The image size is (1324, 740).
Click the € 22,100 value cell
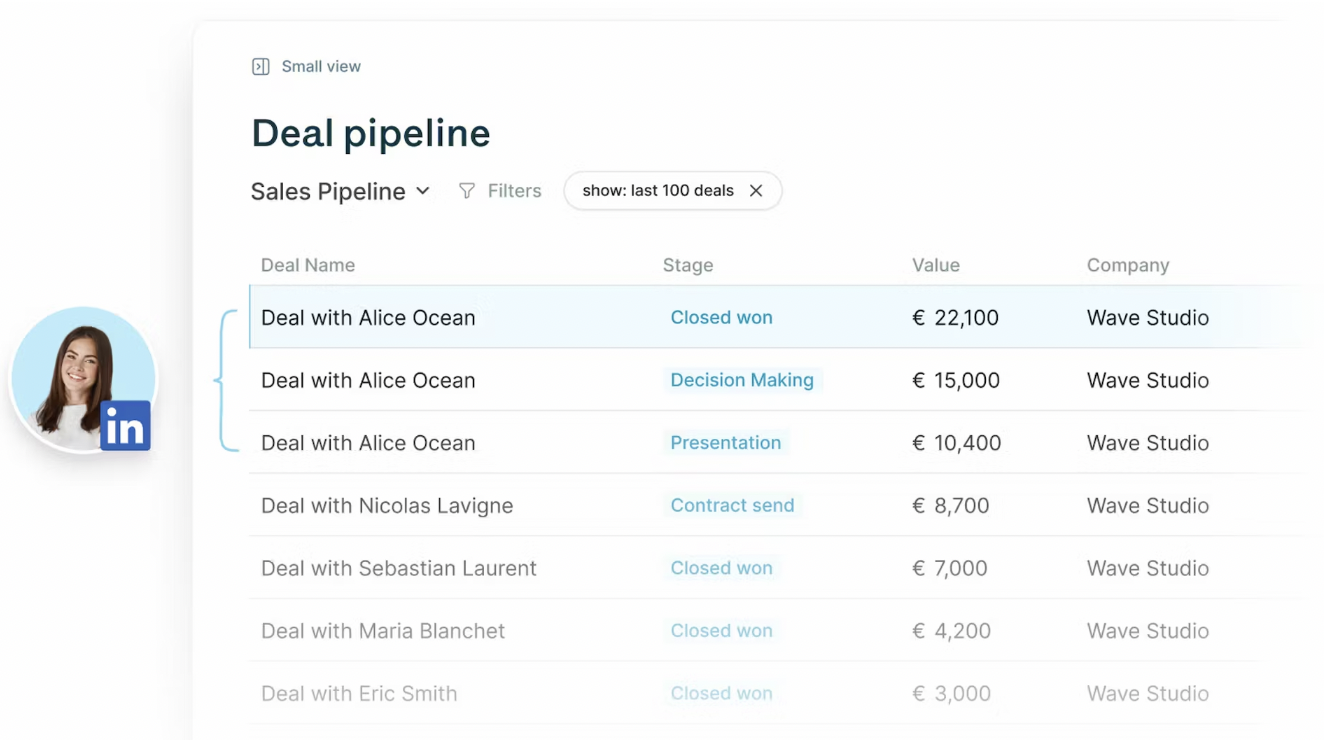pyautogui.click(x=955, y=318)
